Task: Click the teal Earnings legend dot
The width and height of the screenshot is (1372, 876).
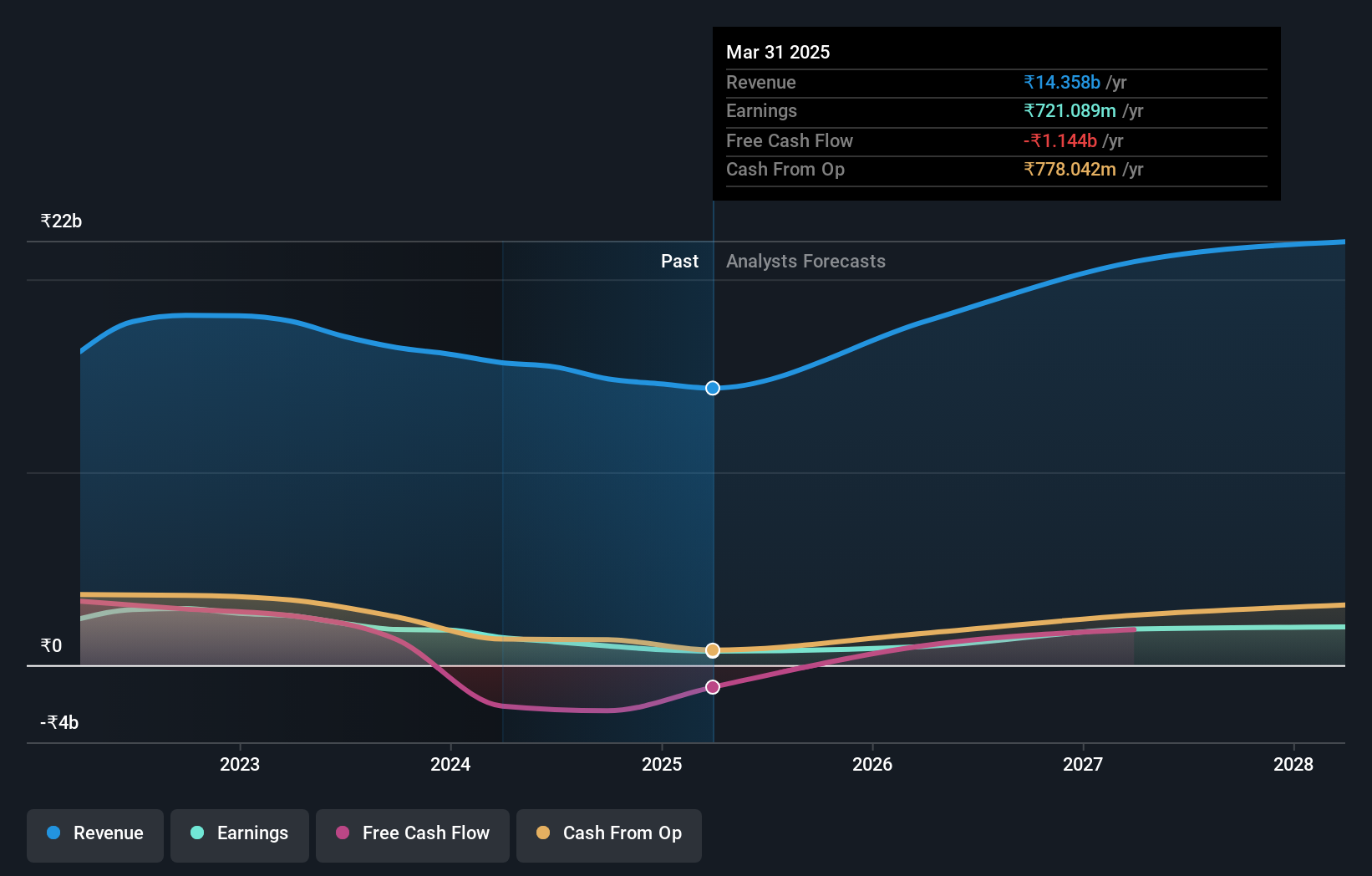Action: [x=197, y=833]
